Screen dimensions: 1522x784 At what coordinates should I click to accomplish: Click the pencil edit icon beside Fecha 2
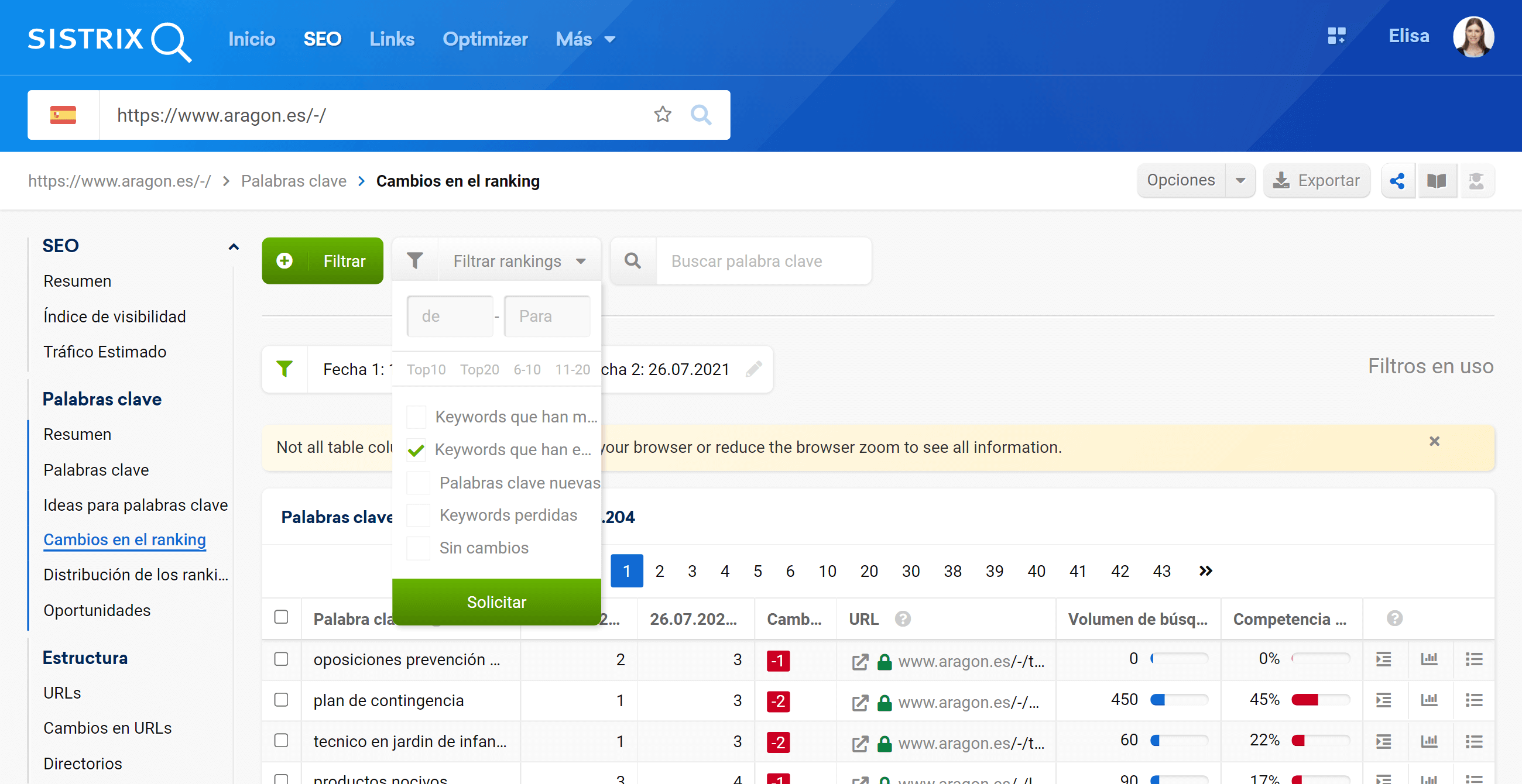753,370
